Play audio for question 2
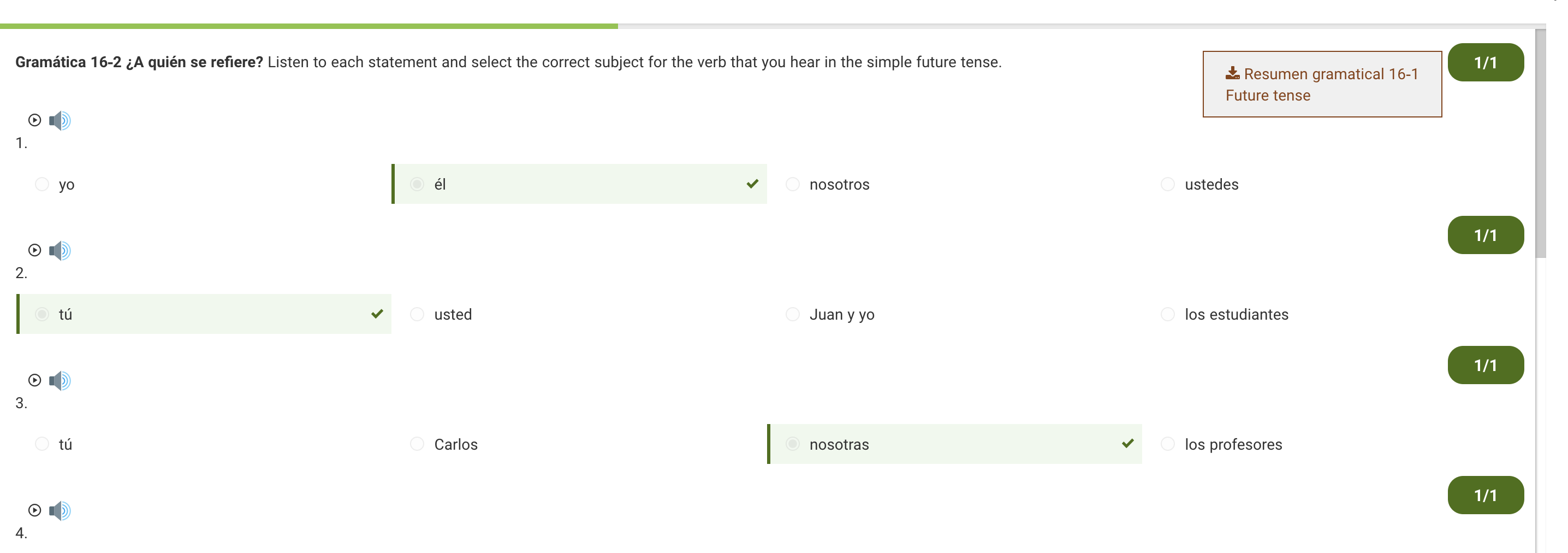The image size is (1568, 553). [x=35, y=250]
